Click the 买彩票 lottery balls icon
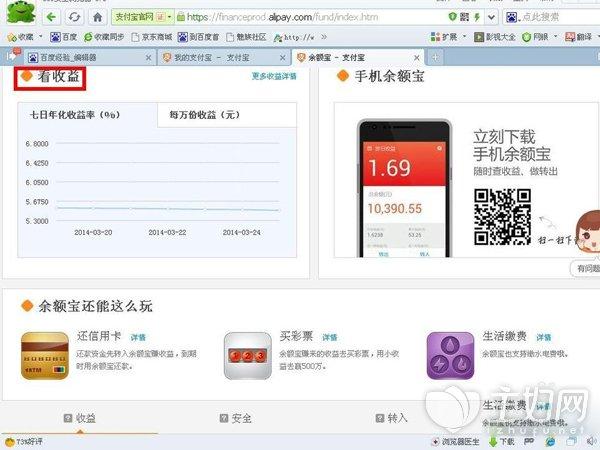Viewport: 600px width, 450px height. point(248,356)
